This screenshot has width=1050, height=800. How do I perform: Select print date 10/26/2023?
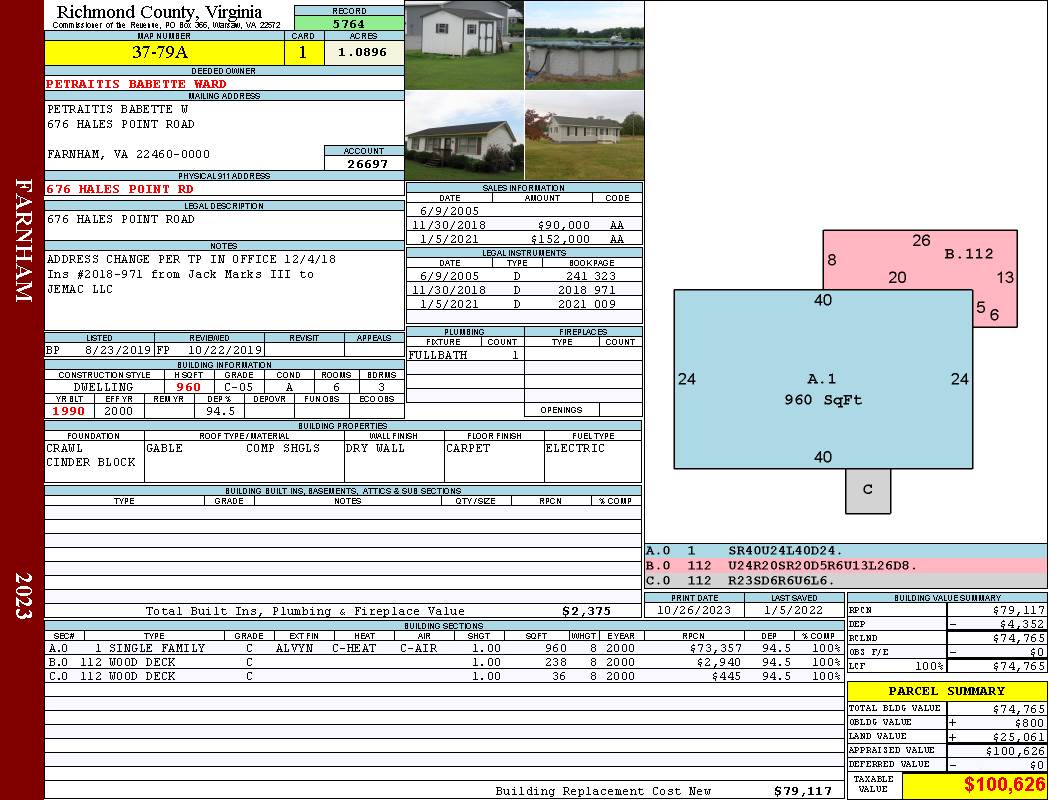[x=694, y=611]
